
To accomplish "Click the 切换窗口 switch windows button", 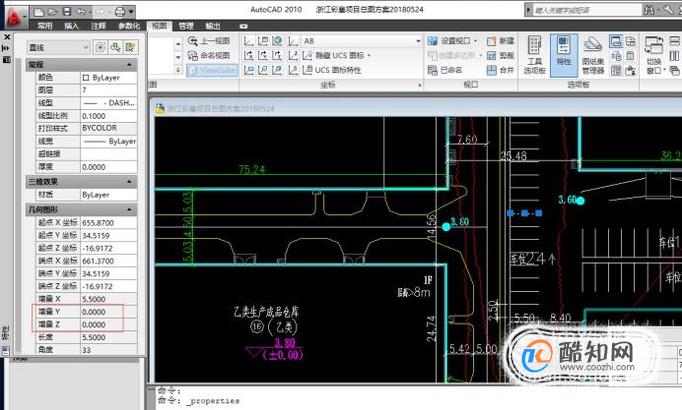I will click(x=654, y=55).
